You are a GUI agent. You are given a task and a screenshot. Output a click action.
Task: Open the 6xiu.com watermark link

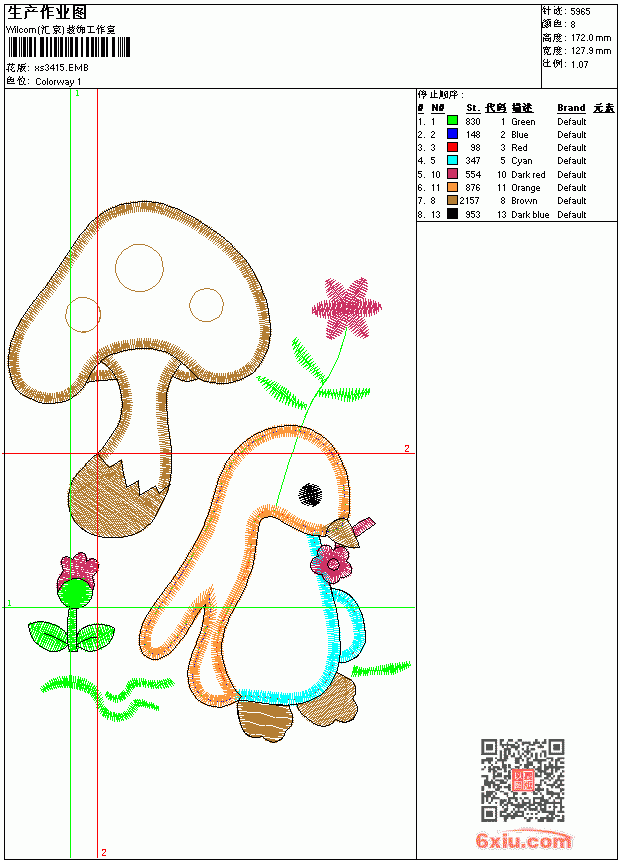[524, 841]
